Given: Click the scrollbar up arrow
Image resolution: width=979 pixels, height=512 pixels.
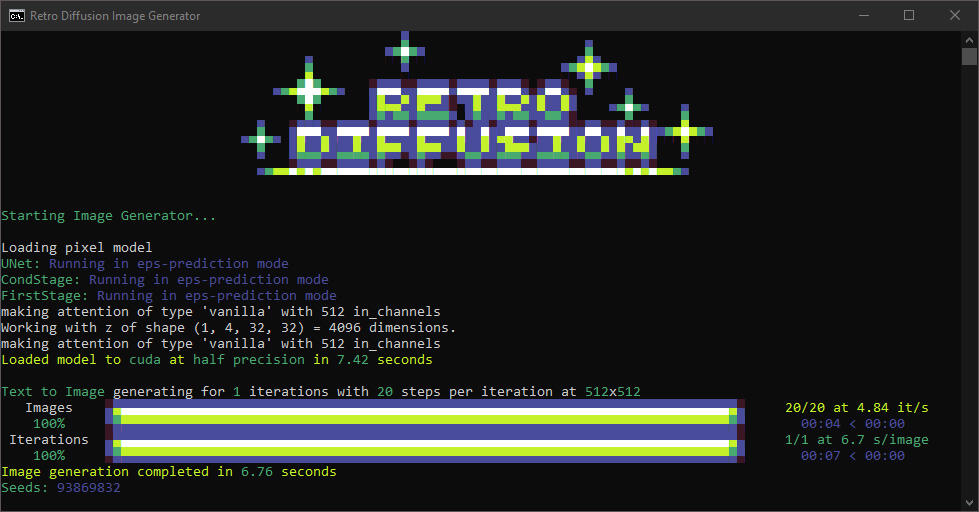Looking at the screenshot, I should click(x=969, y=39).
